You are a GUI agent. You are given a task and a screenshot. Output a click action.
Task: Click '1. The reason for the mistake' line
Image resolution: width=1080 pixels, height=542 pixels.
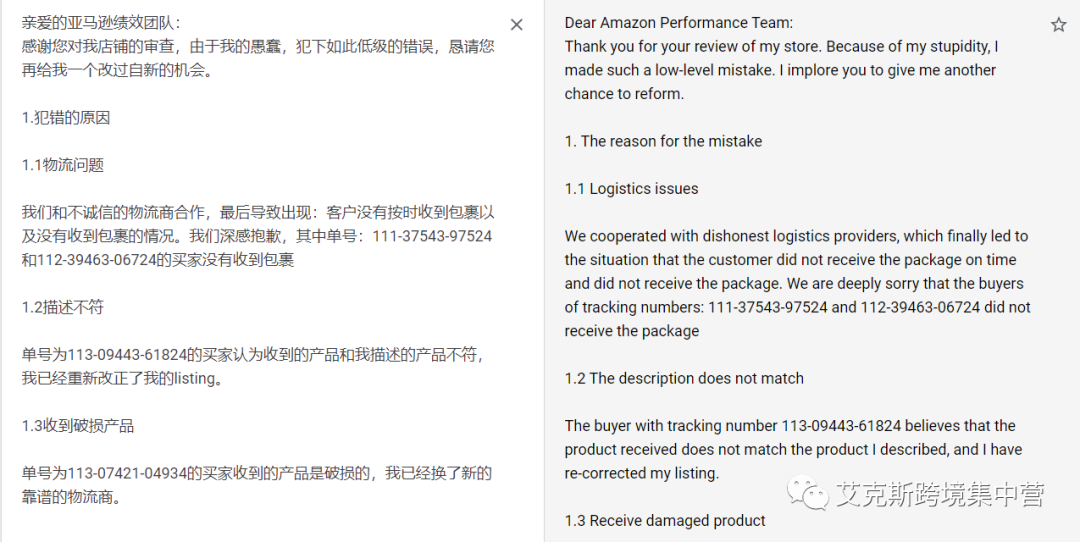point(663,141)
